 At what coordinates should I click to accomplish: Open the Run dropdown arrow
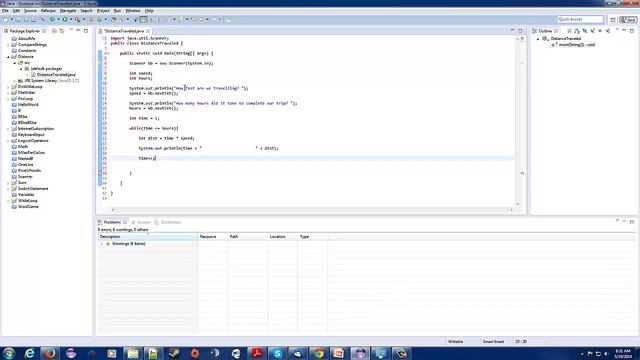tap(71, 19)
